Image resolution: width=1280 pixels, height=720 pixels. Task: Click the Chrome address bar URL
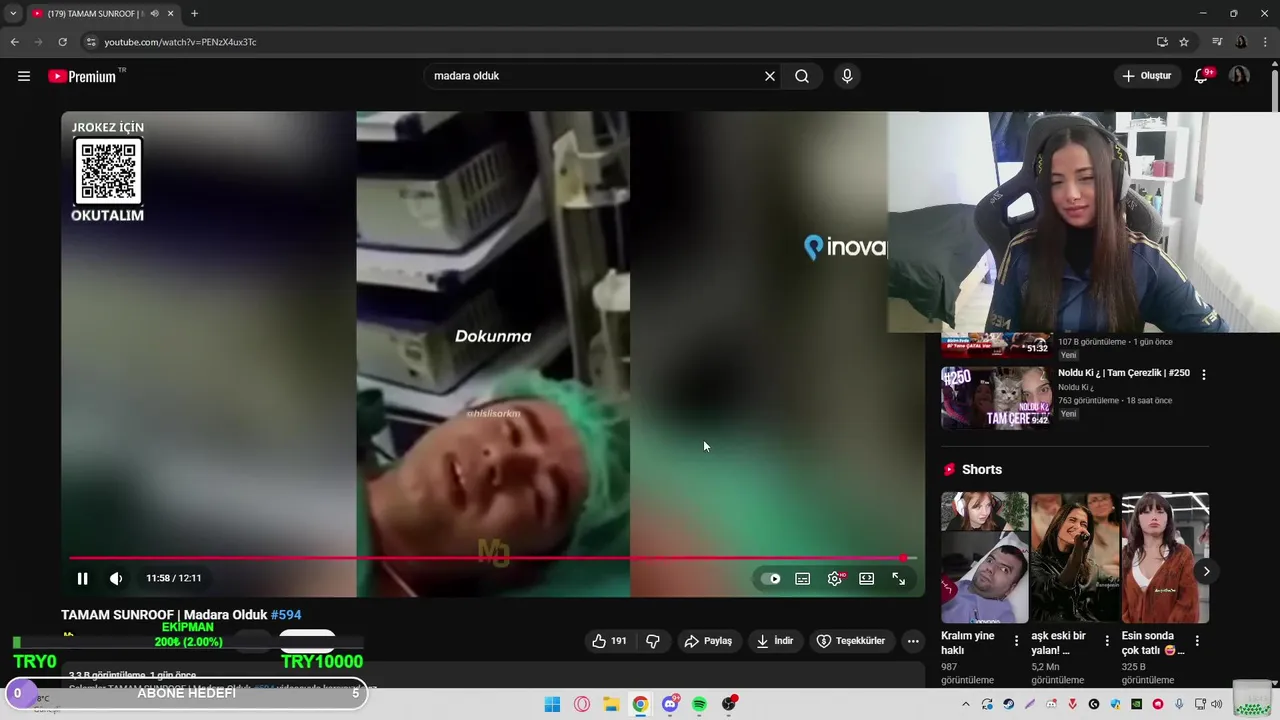pos(180,42)
